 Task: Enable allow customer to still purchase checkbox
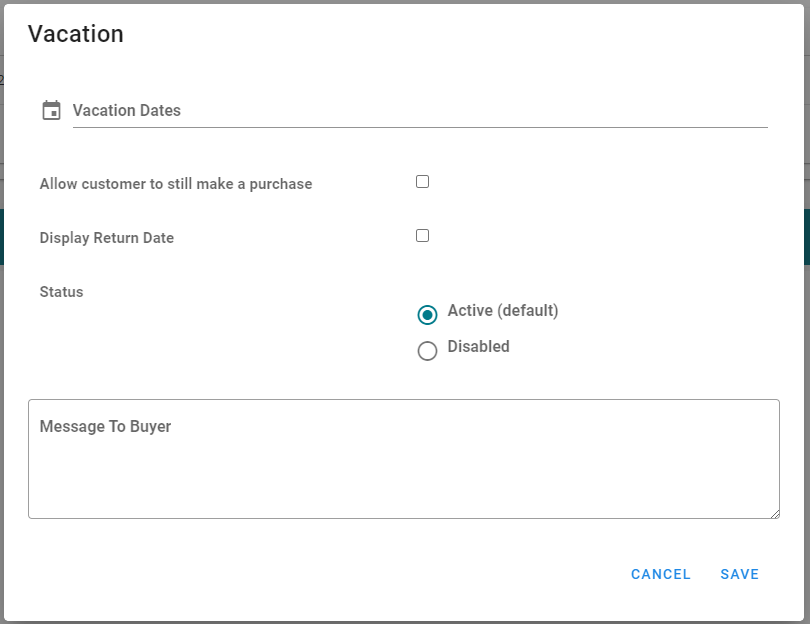[423, 182]
